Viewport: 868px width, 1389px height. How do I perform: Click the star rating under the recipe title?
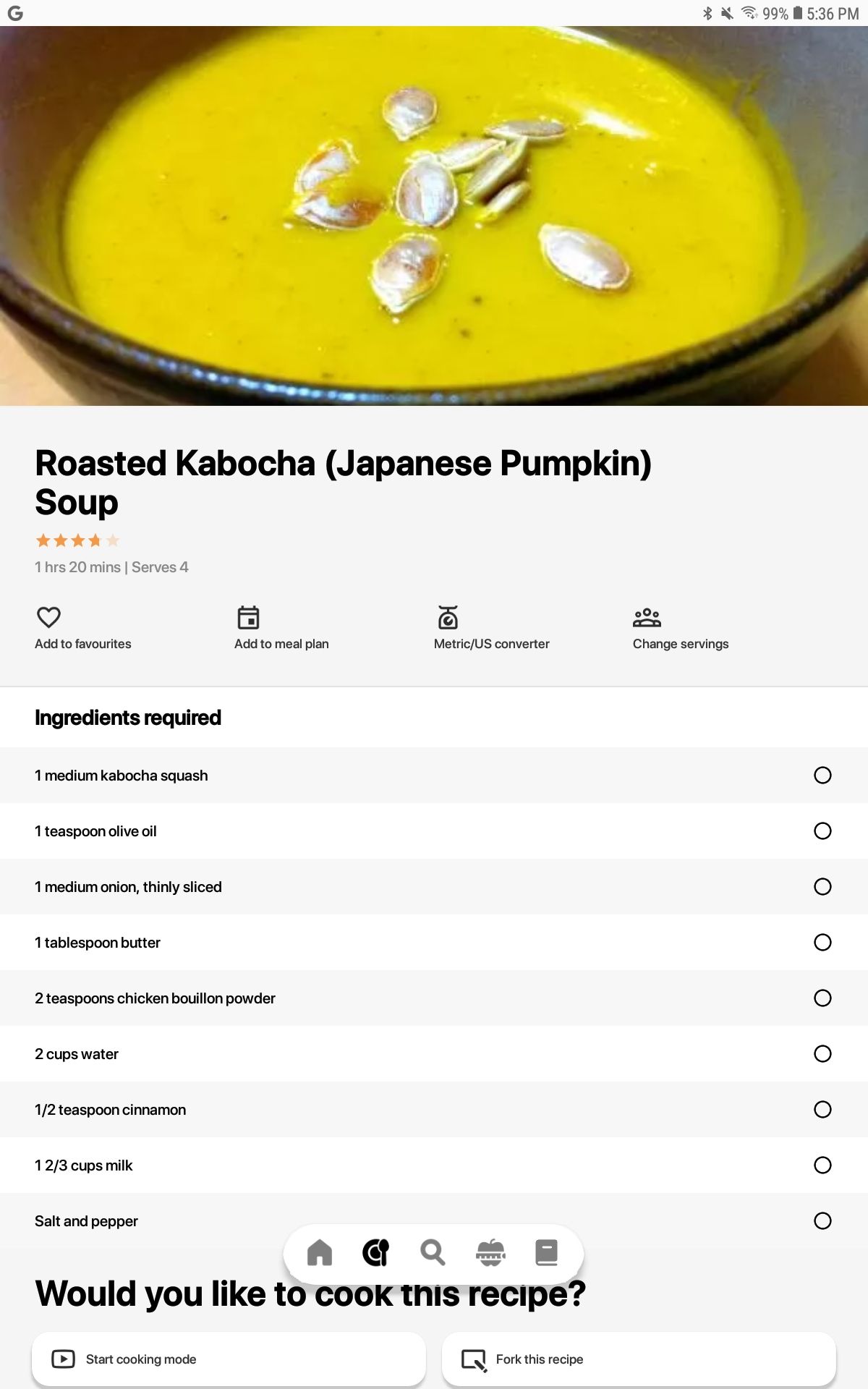pyautogui.click(x=77, y=540)
